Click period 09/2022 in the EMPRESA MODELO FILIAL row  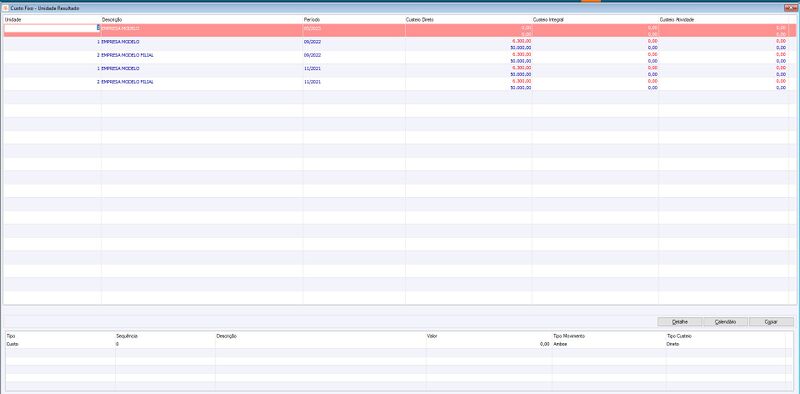pyautogui.click(x=312, y=55)
